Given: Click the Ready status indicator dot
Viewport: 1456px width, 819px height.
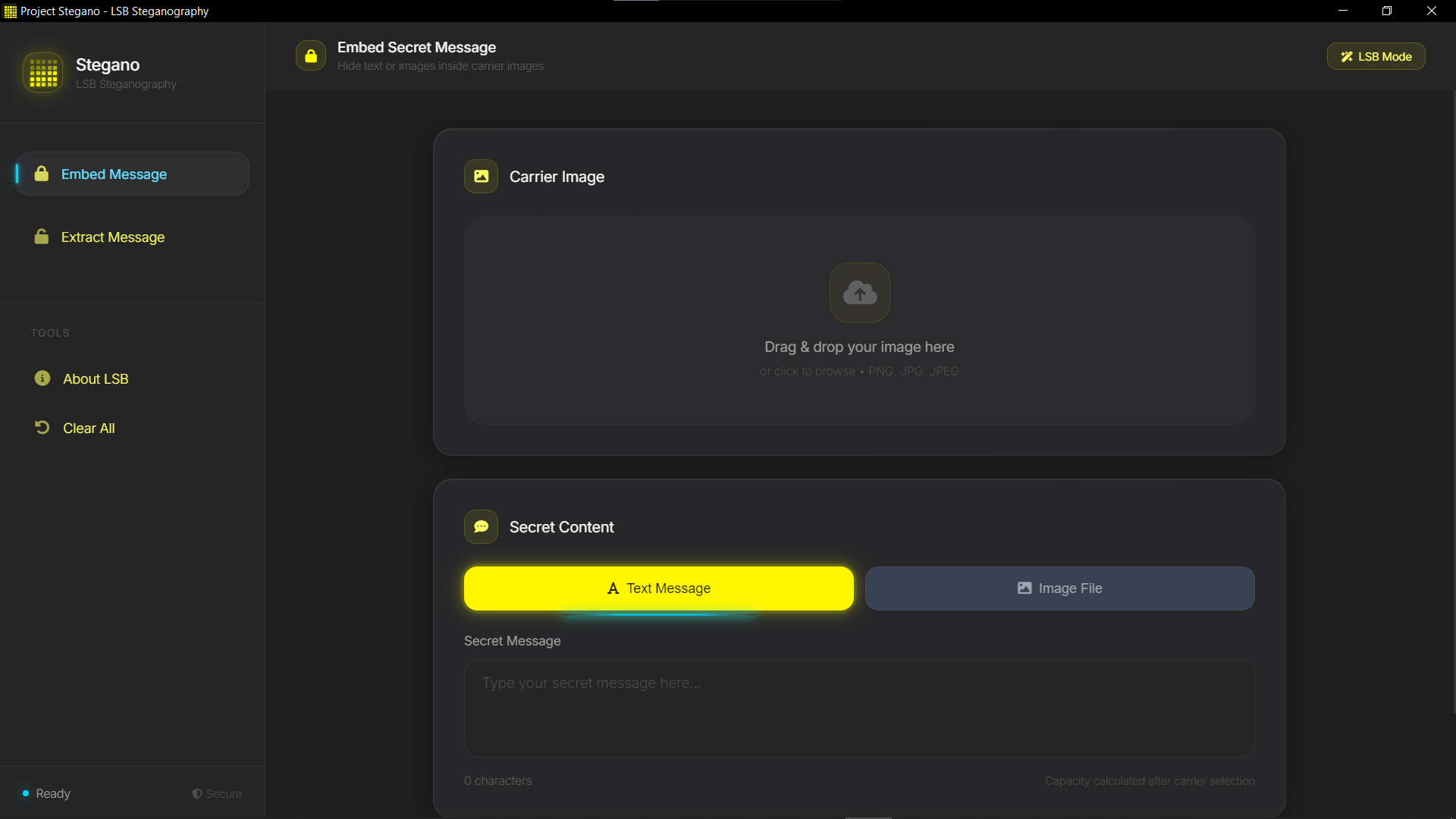Looking at the screenshot, I should point(24,793).
